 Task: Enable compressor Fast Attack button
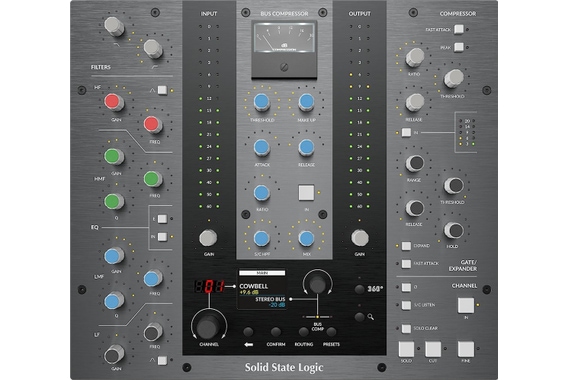coord(459,29)
